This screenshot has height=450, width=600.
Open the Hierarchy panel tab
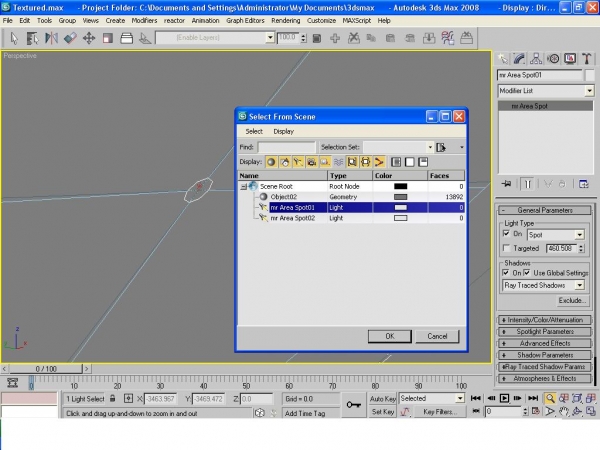pyautogui.click(x=536, y=59)
